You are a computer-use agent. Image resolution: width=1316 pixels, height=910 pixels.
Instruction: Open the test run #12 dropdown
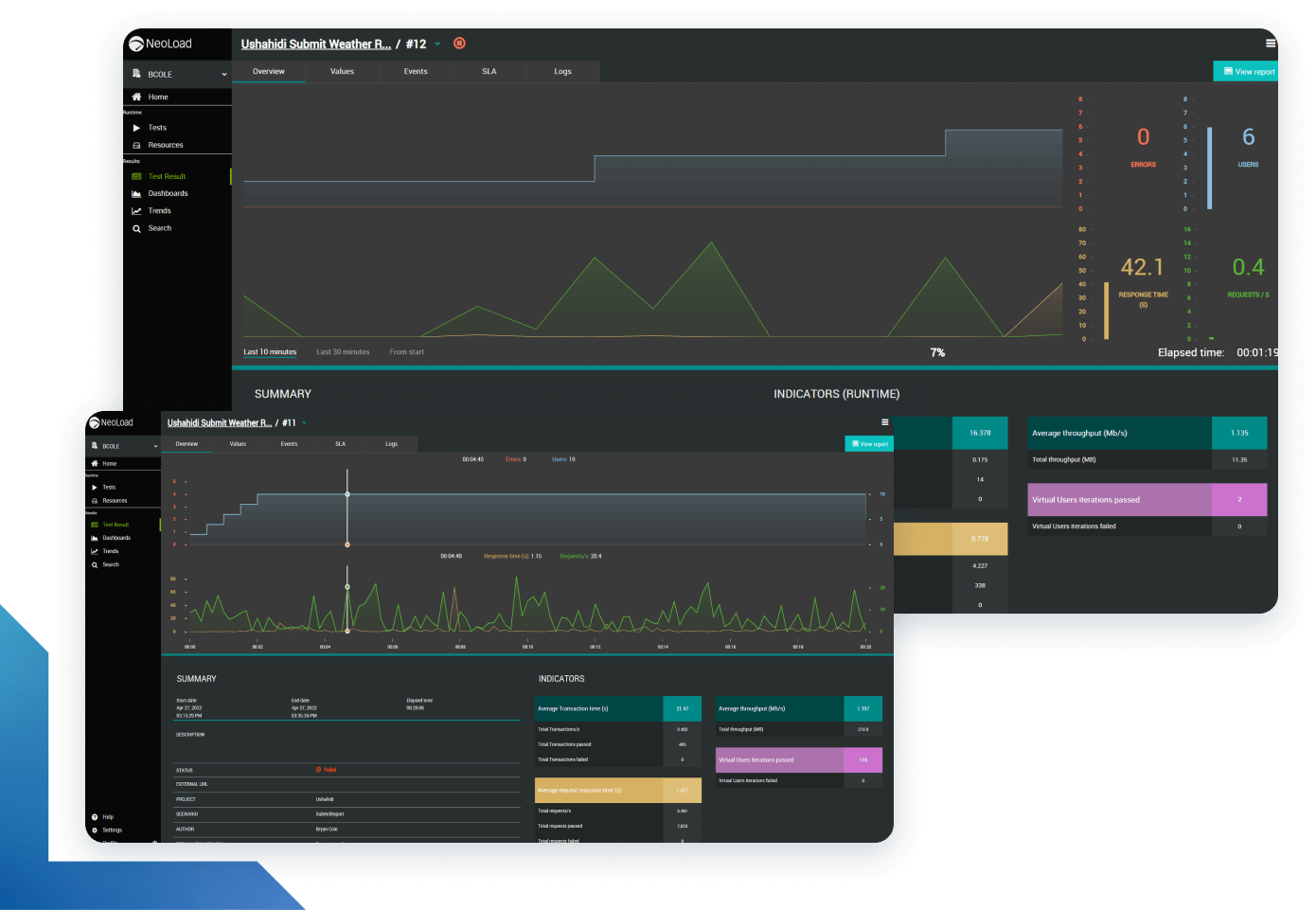click(x=436, y=44)
